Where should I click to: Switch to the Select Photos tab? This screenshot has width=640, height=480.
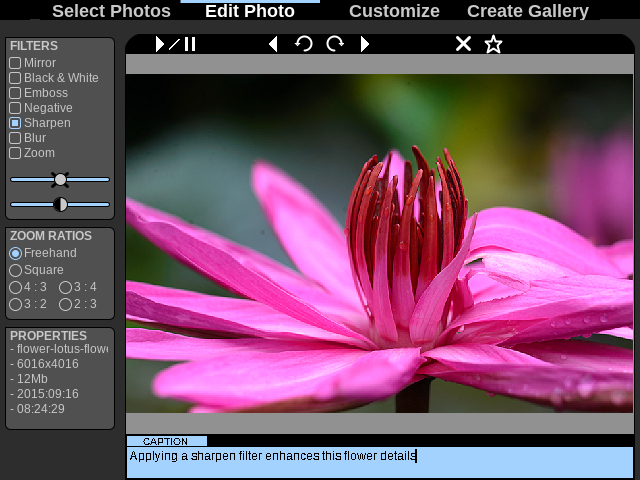(111, 11)
